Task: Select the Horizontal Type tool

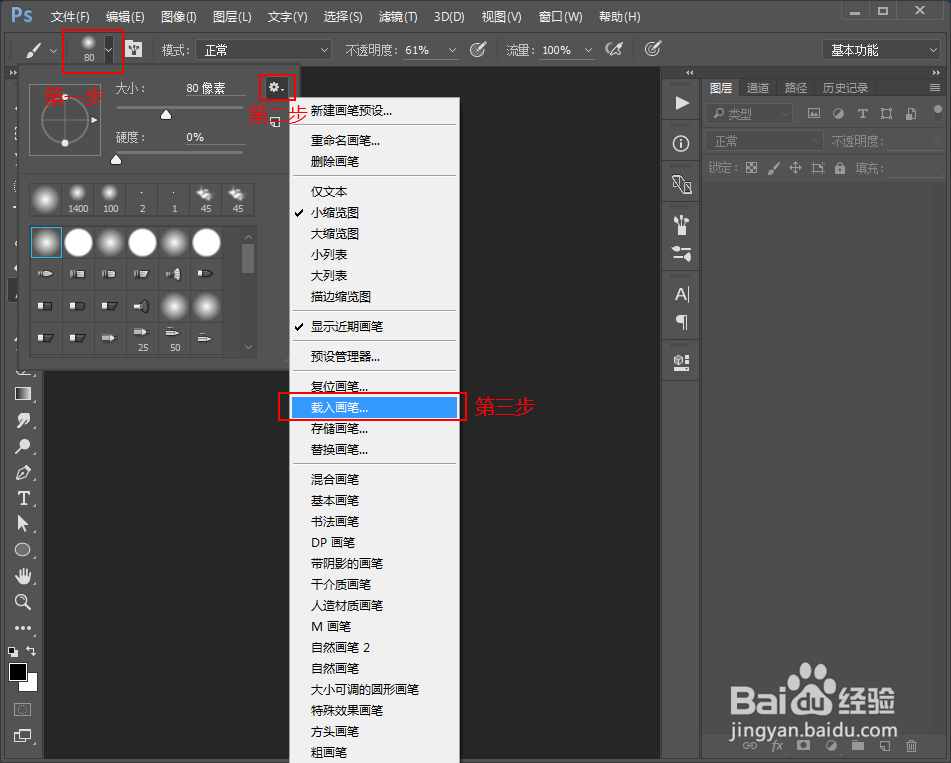Action: [23, 498]
